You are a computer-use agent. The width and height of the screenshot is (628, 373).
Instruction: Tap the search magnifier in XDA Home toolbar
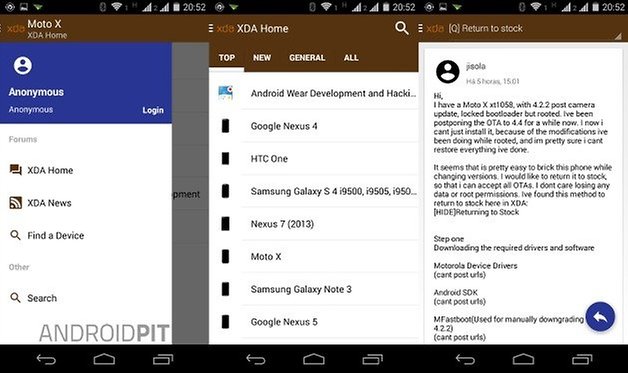402,28
